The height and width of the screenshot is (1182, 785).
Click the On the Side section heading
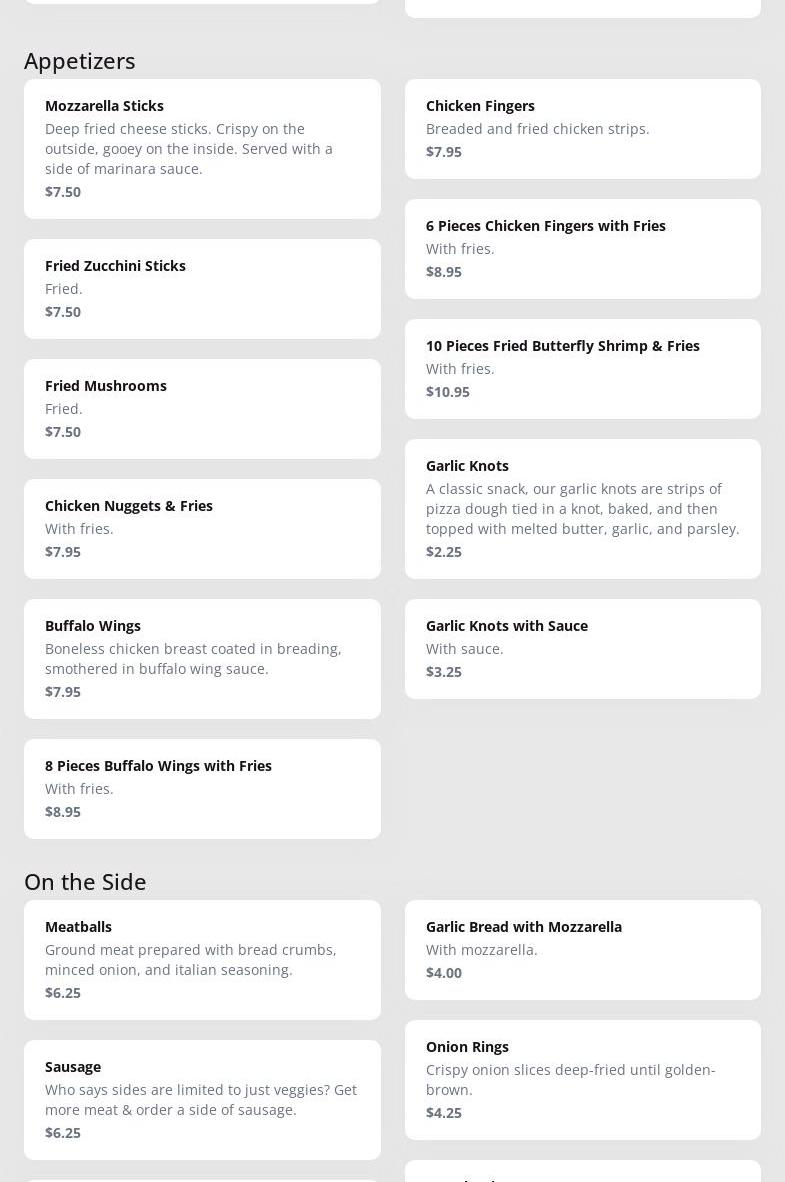click(x=85, y=882)
